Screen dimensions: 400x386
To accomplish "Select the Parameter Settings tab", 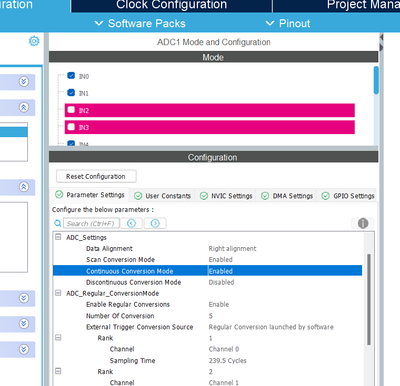I will [90, 195].
